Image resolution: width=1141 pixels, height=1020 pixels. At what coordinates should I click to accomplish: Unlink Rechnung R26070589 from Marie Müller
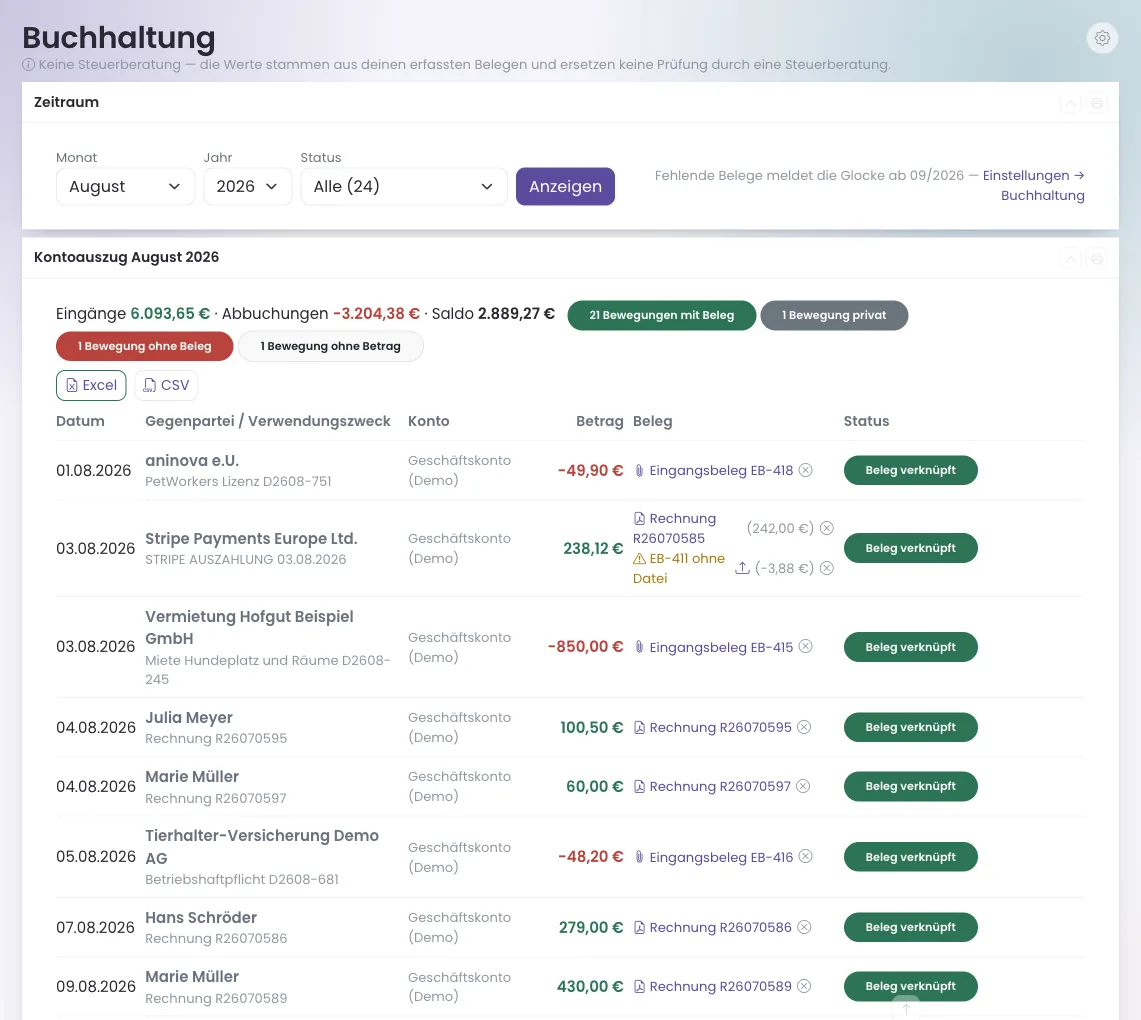click(x=804, y=986)
